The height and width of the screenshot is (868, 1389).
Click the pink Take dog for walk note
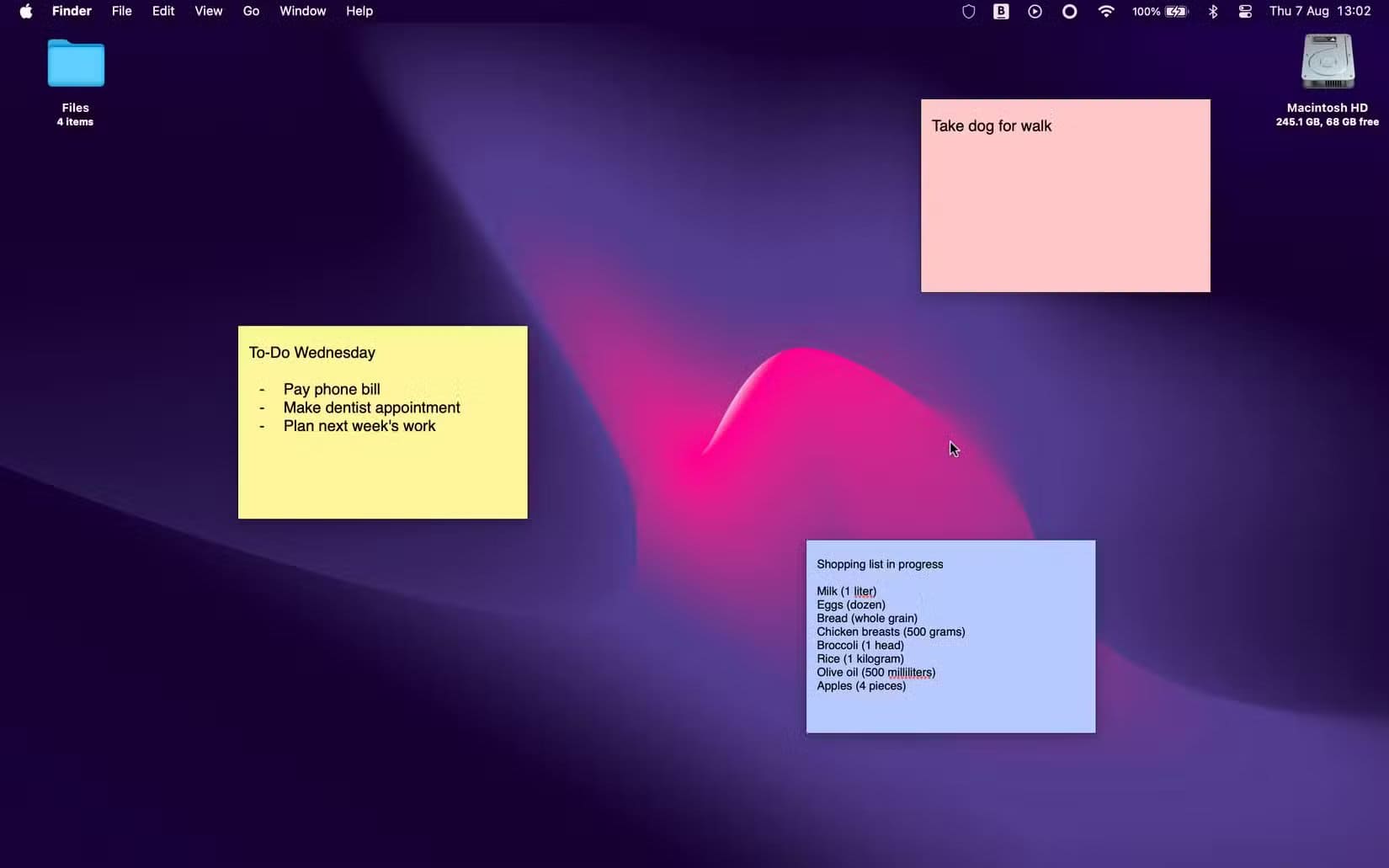point(1065,195)
